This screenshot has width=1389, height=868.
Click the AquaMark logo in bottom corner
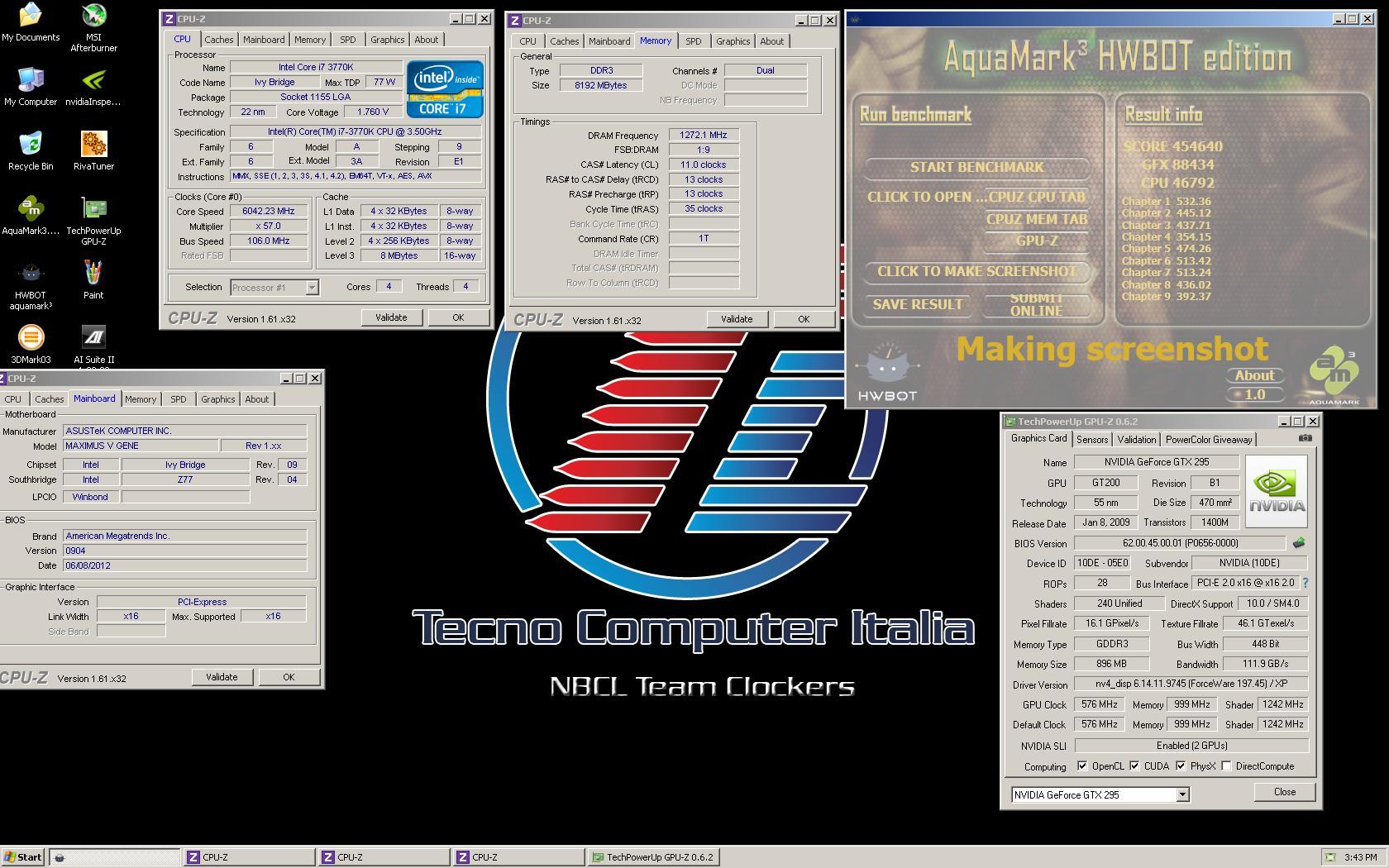(x=1334, y=376)
